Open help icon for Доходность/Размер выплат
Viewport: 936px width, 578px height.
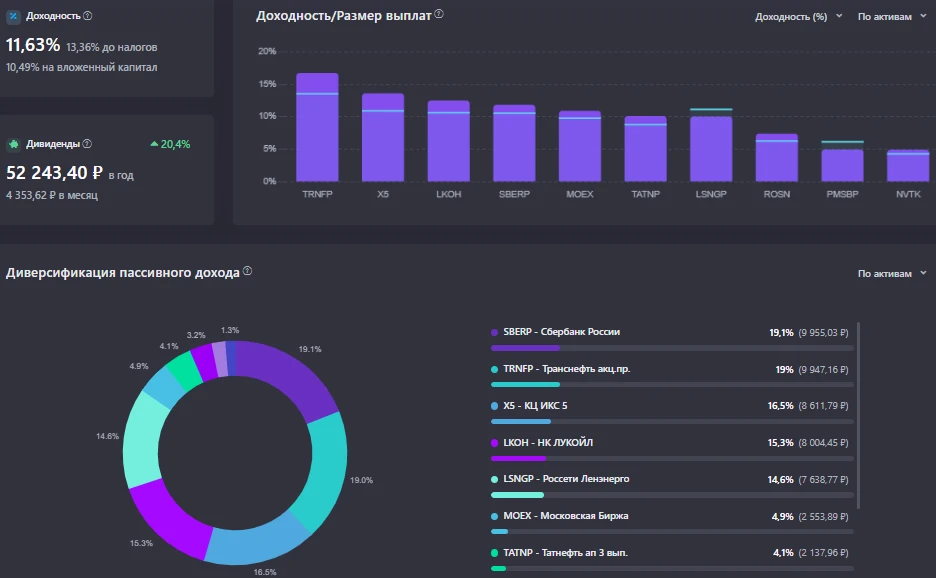[439, 14]
